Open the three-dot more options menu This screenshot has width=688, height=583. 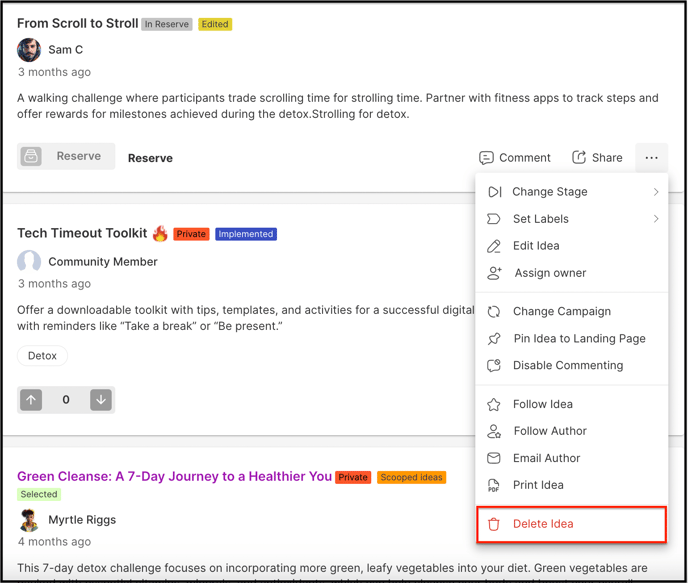pos(651,158)
